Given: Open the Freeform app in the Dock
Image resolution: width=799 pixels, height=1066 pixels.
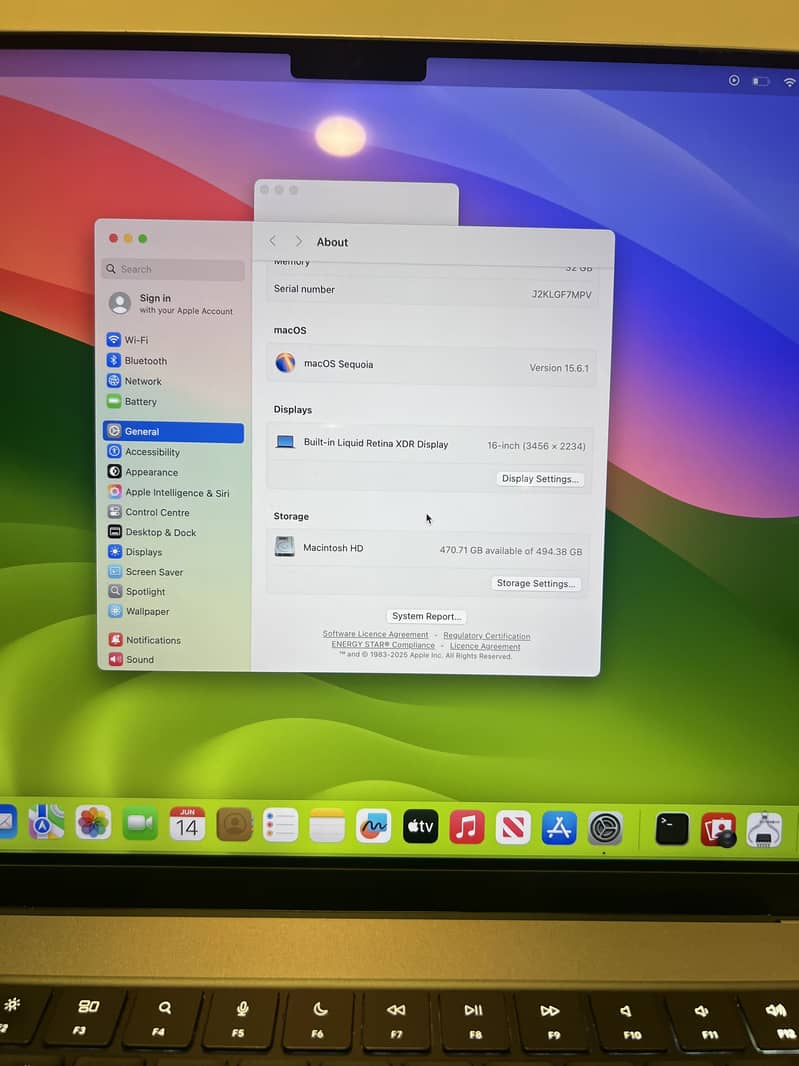Looking at the screenshot, I should (373, 826).
